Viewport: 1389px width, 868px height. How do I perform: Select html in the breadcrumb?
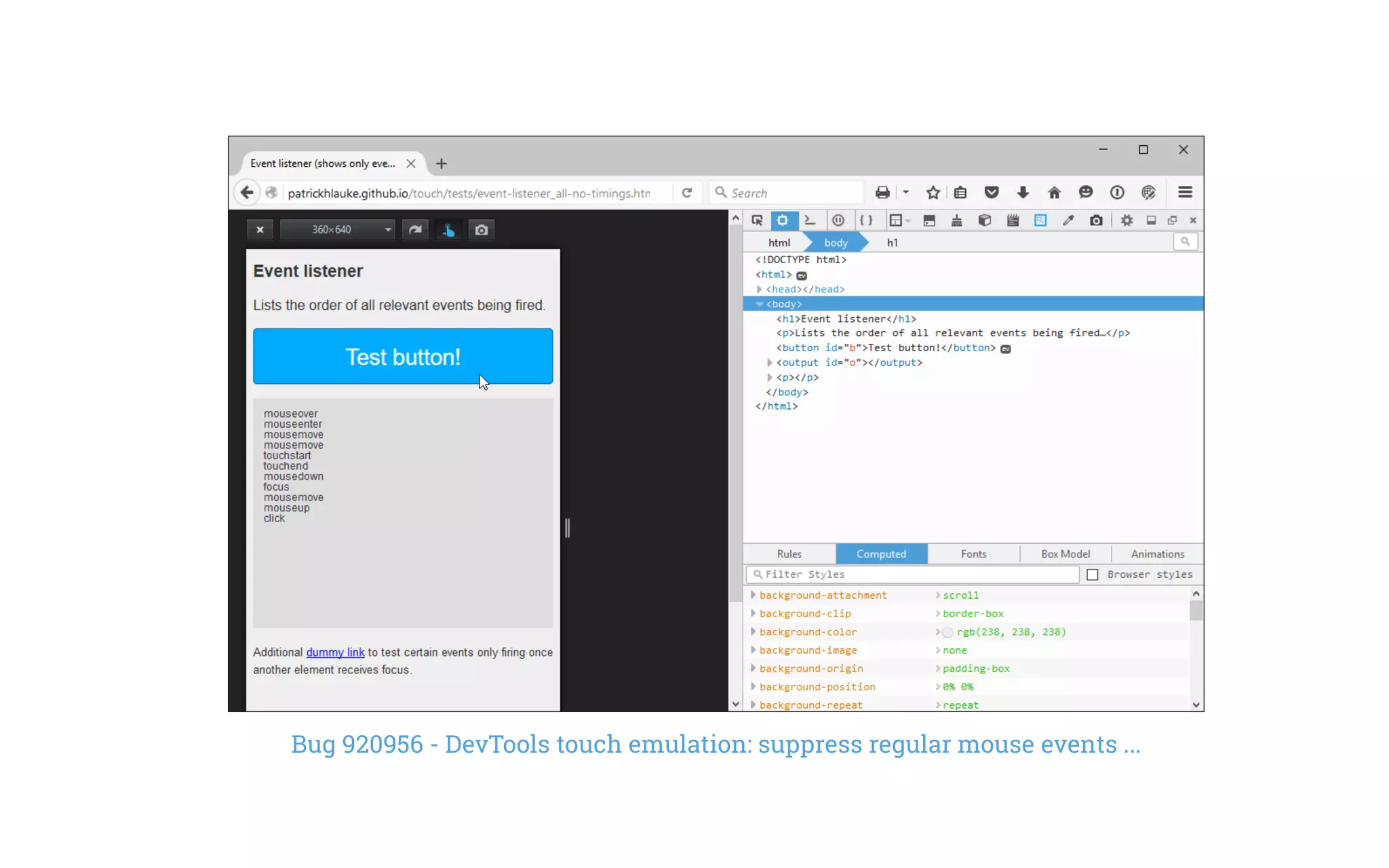779,243
